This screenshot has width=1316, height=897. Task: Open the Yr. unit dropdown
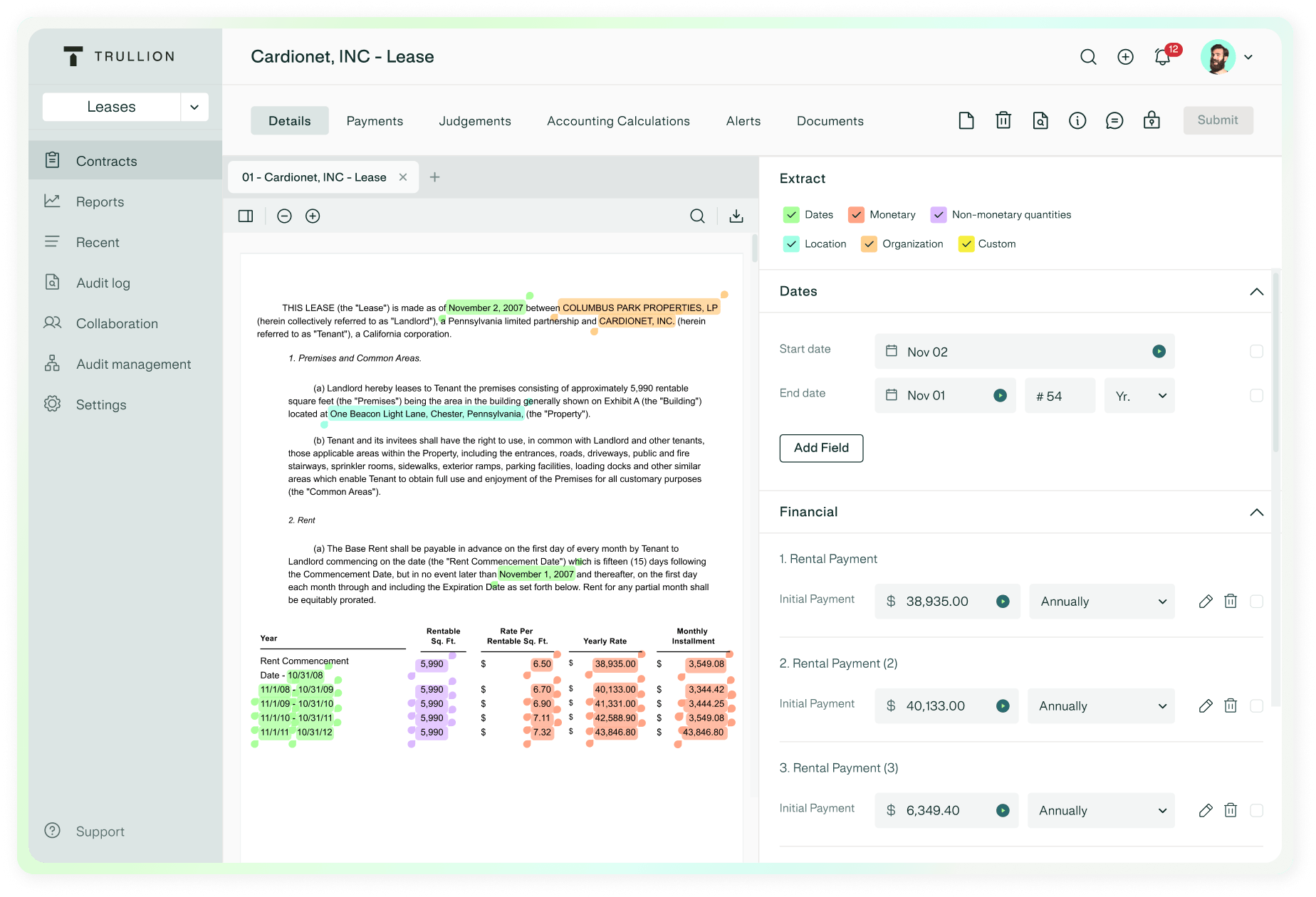[1139, 396]
